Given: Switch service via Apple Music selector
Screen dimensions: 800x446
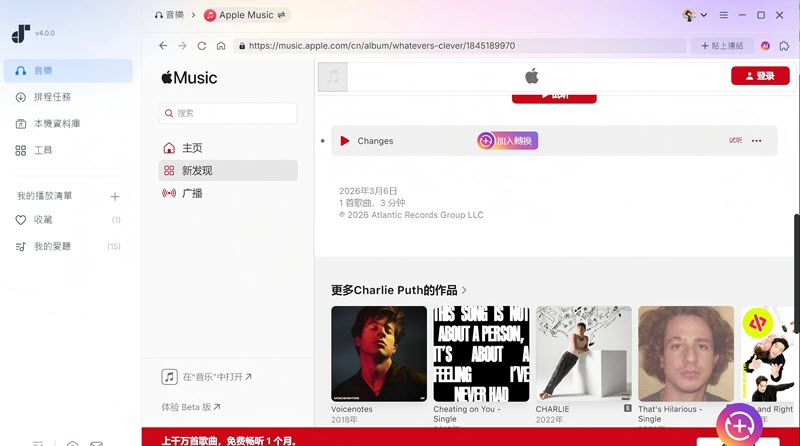Looking at the screenshot, I should pos(245,15).
